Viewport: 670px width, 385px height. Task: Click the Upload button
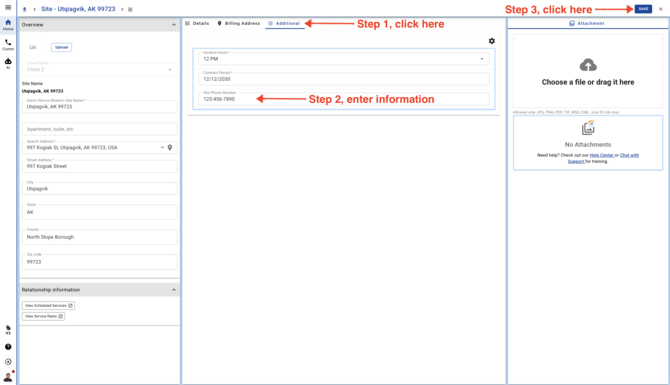coord(61,47)
